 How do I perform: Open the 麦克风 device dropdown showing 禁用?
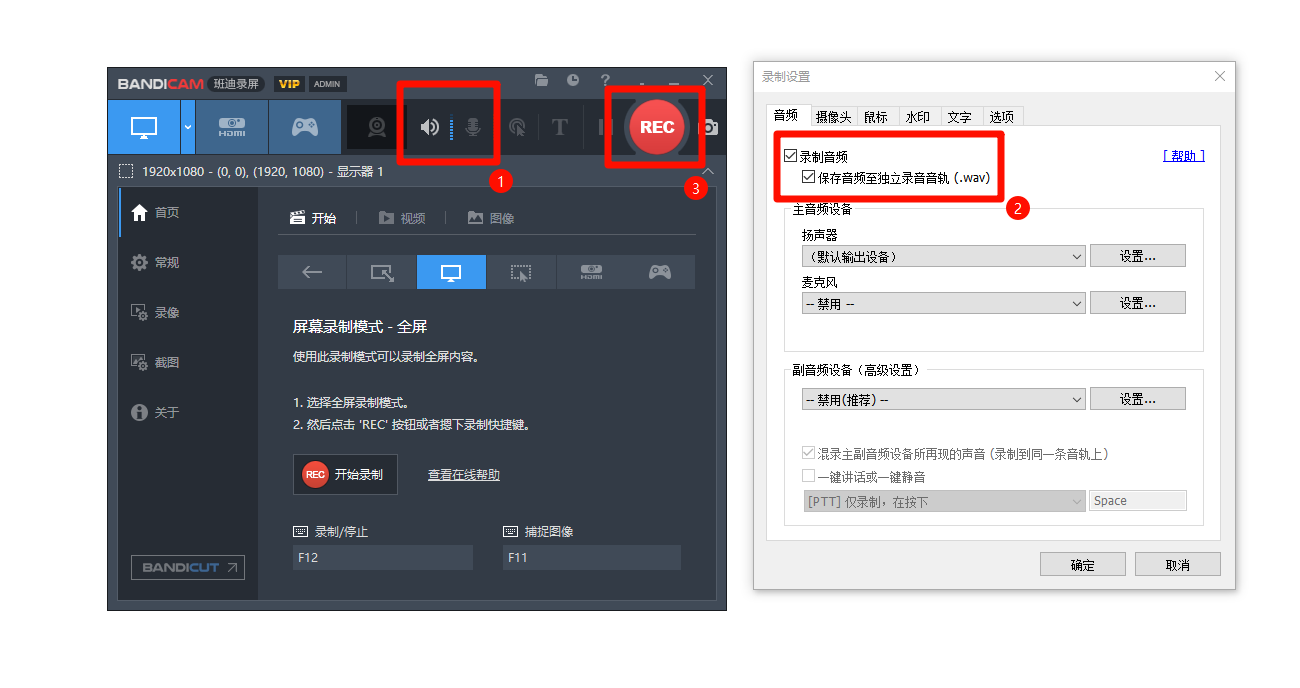(943, 304)
